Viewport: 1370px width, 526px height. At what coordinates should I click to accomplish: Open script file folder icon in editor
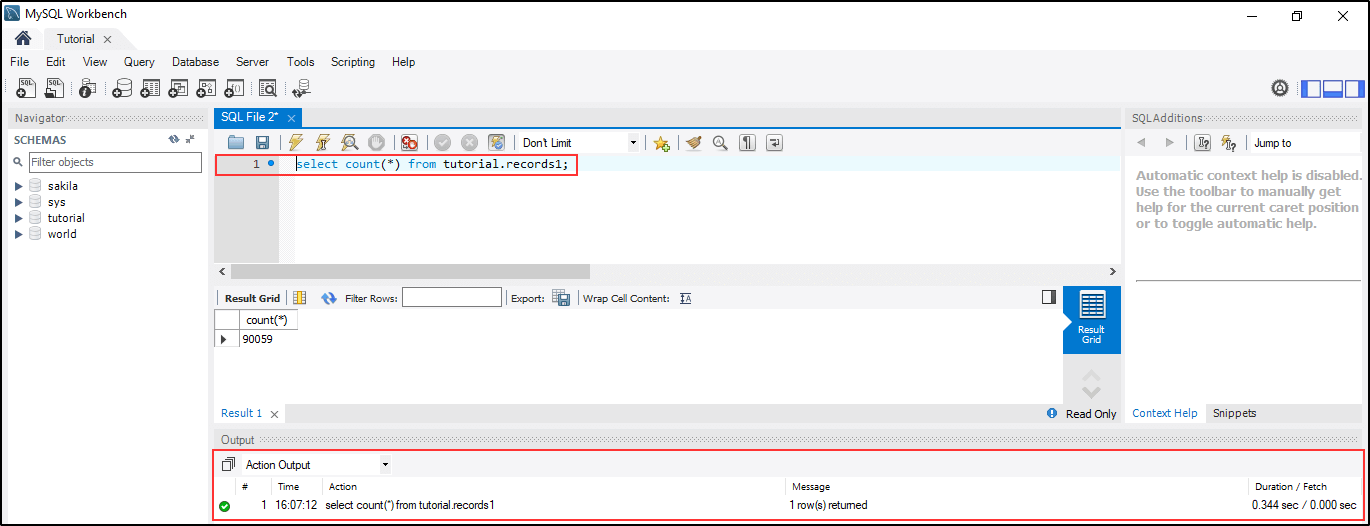pos(236,143)
